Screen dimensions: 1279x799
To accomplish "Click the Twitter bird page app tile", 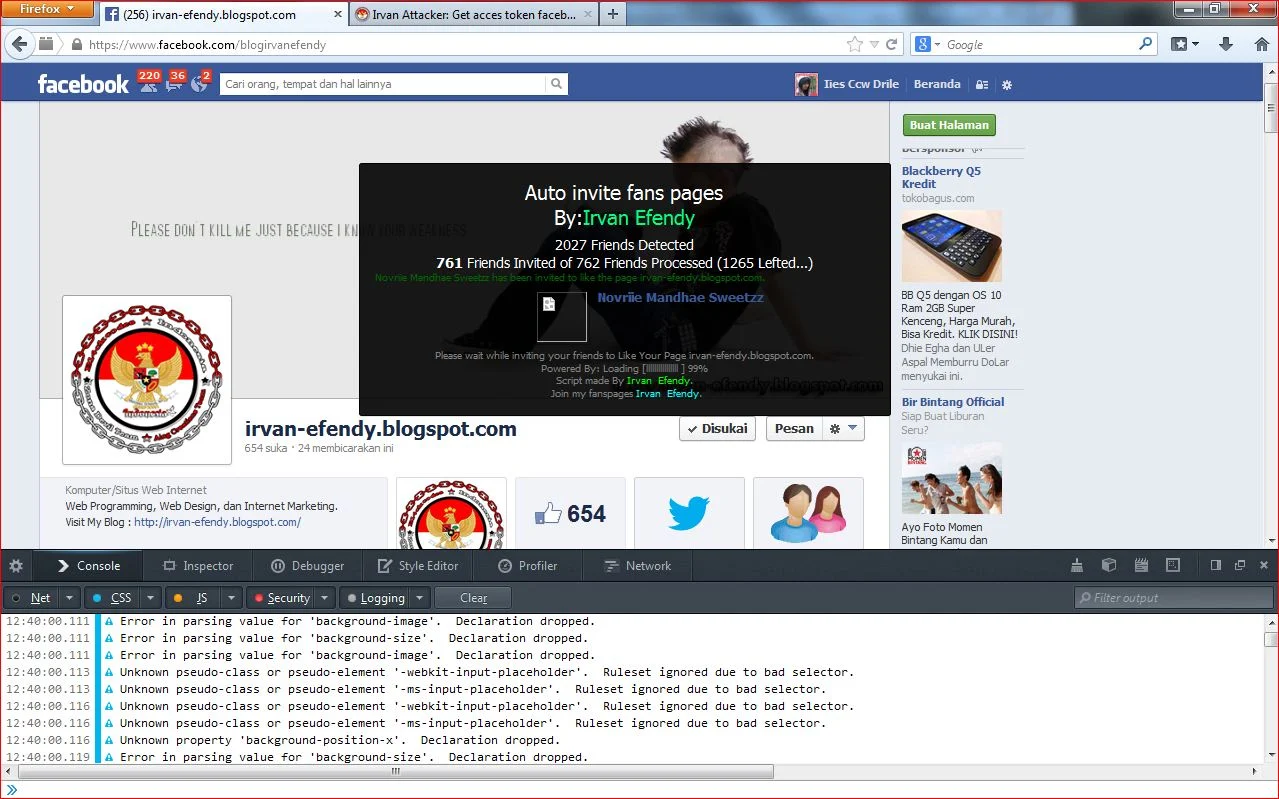I will 689,513.
